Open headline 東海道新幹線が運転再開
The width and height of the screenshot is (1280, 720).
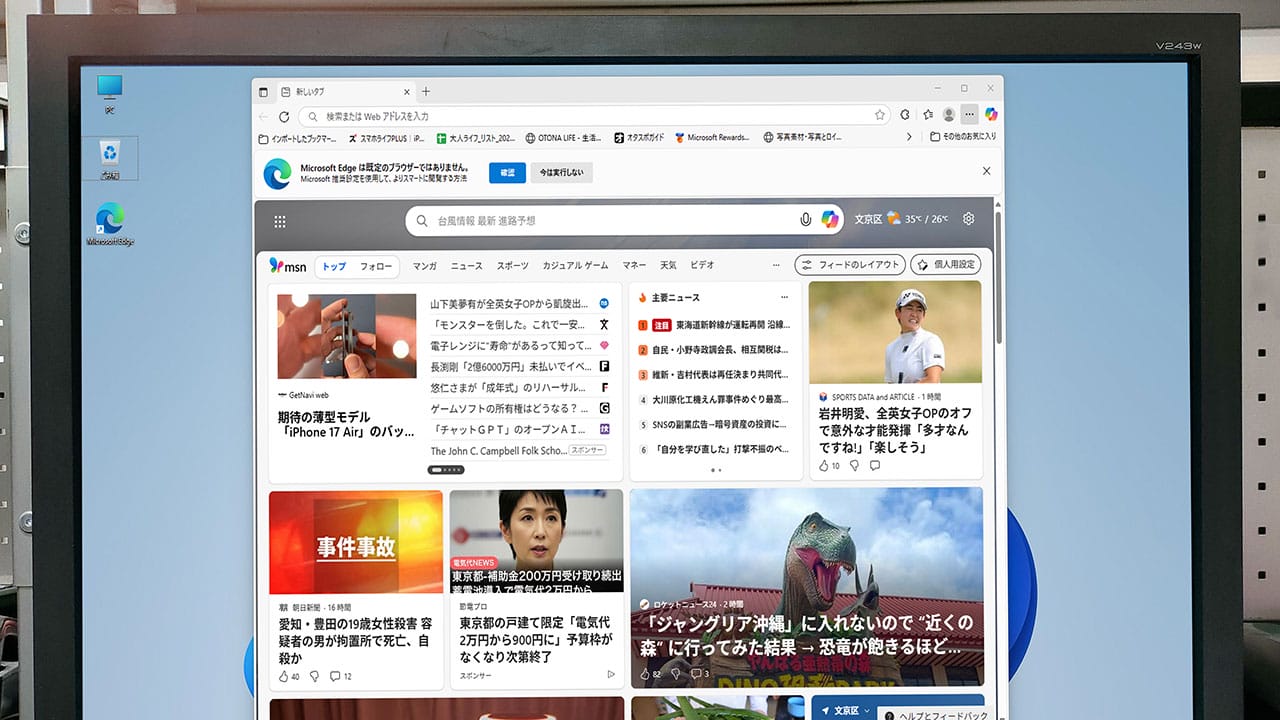pyautogui.click(x=732, y=325)
